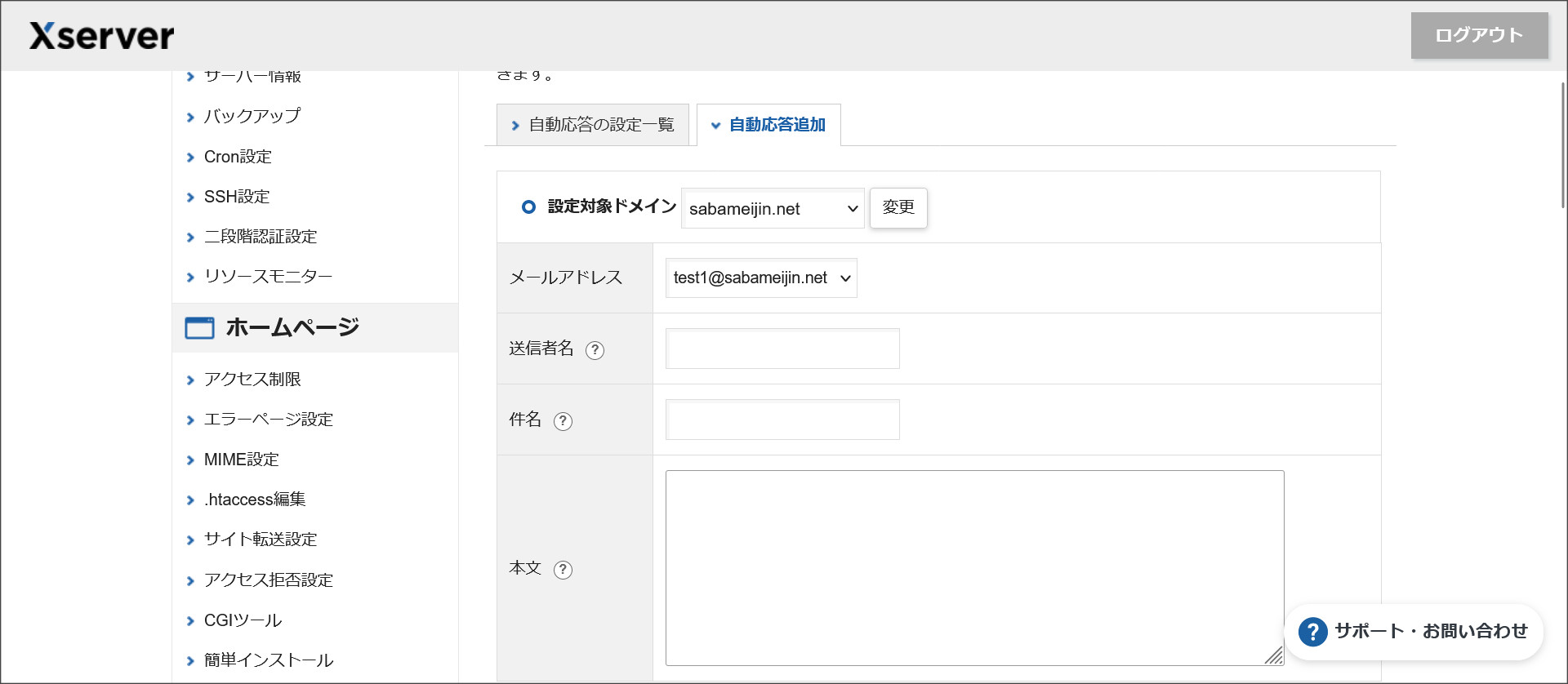Click the 設定対象ドメイン circle icon

point(528,207)
